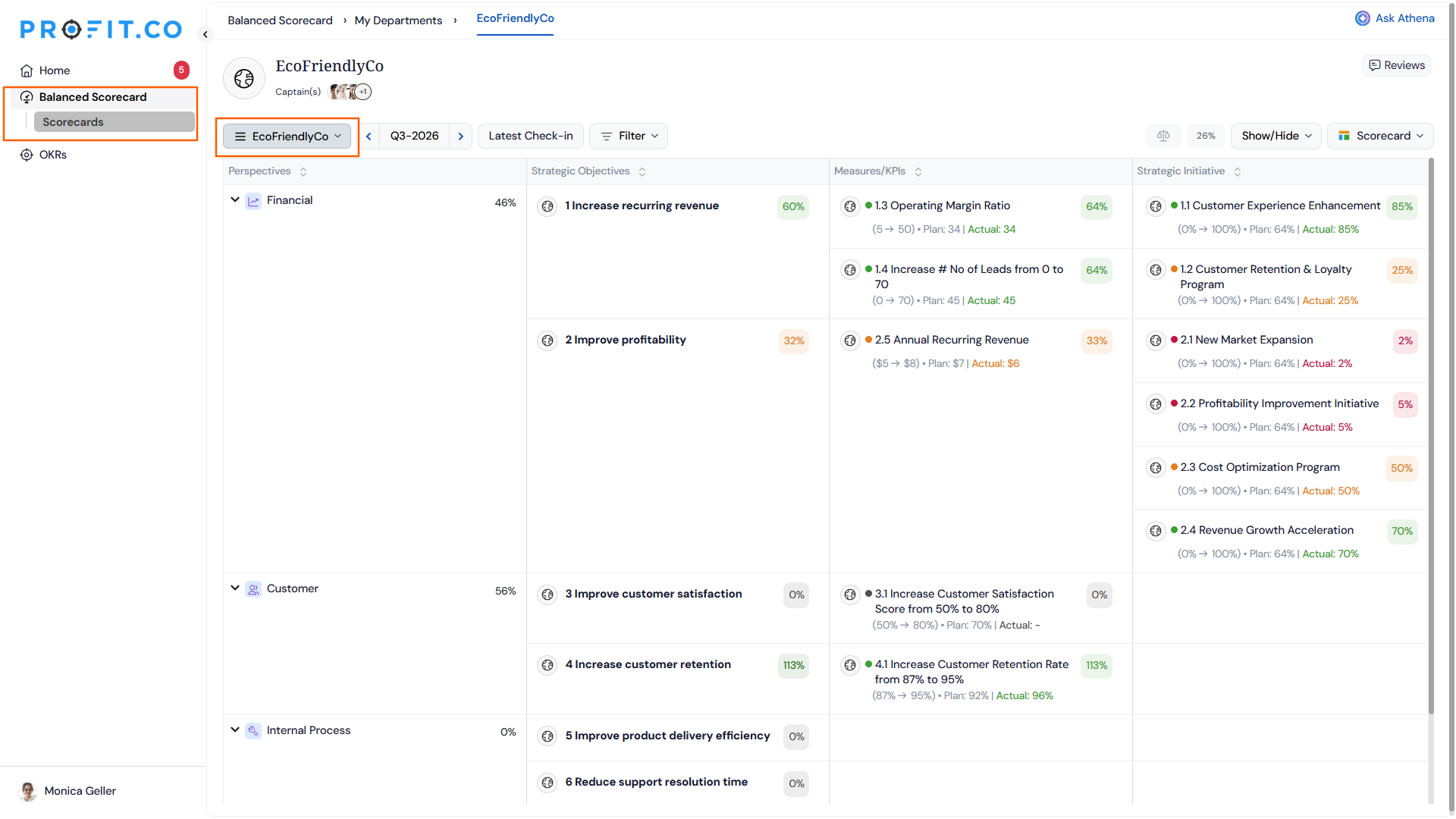Navigate to OKRs in the sidebar
This screenshot has height=819, width=1456.
(x=53, y=155)
